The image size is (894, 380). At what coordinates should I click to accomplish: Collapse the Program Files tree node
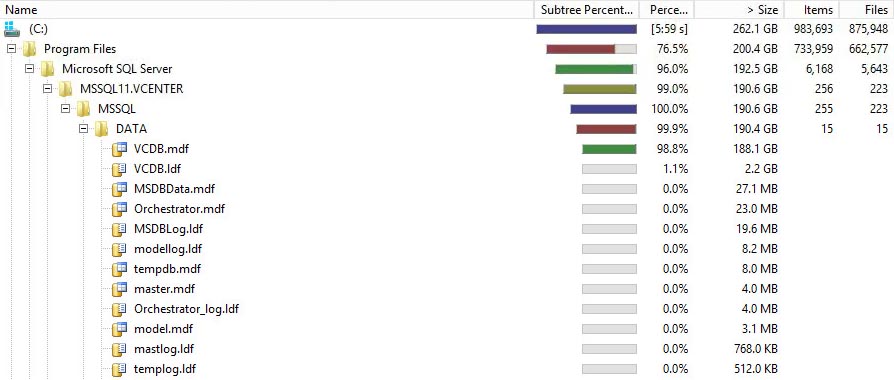click(11, 49)
